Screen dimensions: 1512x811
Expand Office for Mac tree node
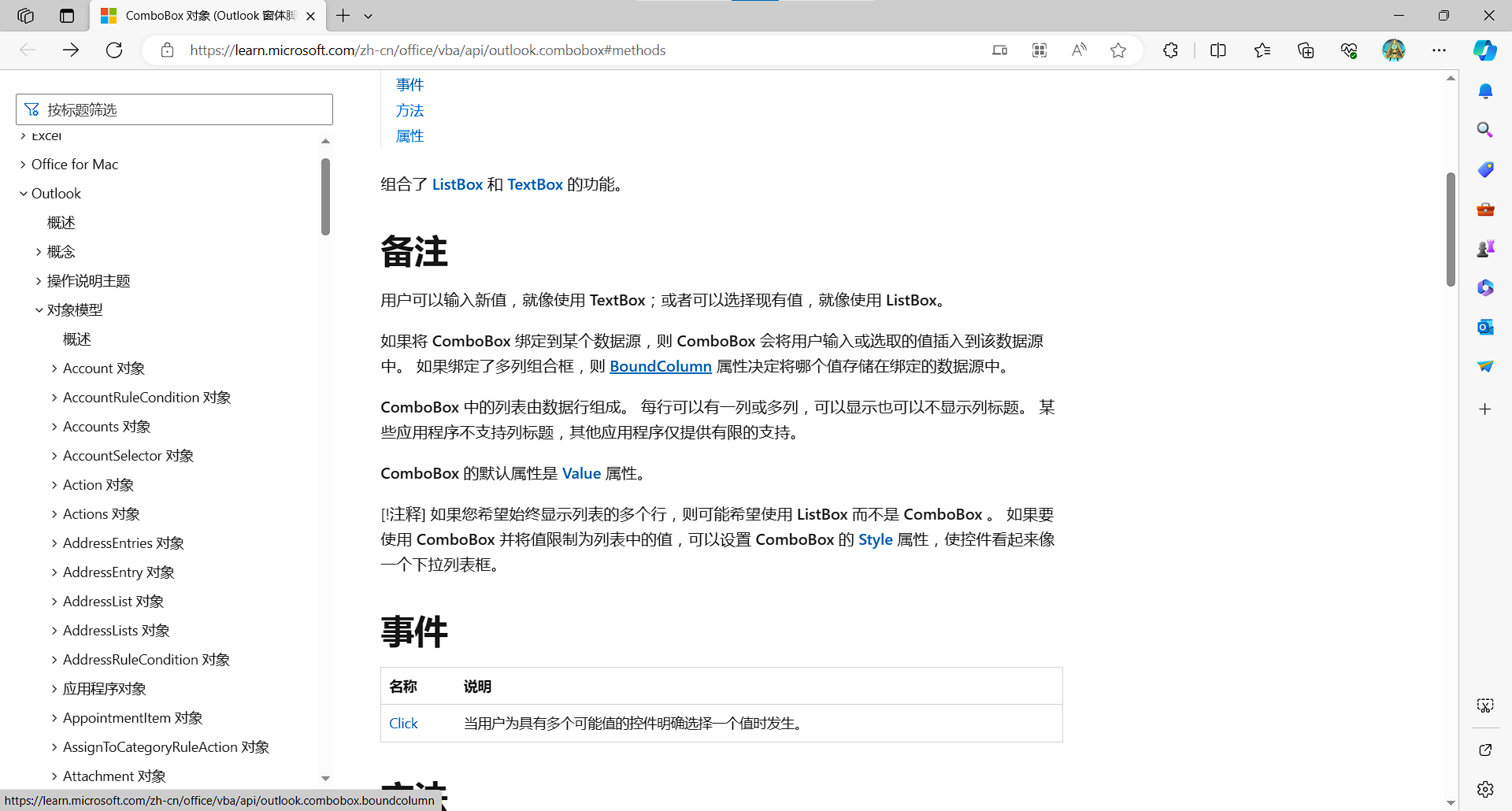(x=23, y=165)
